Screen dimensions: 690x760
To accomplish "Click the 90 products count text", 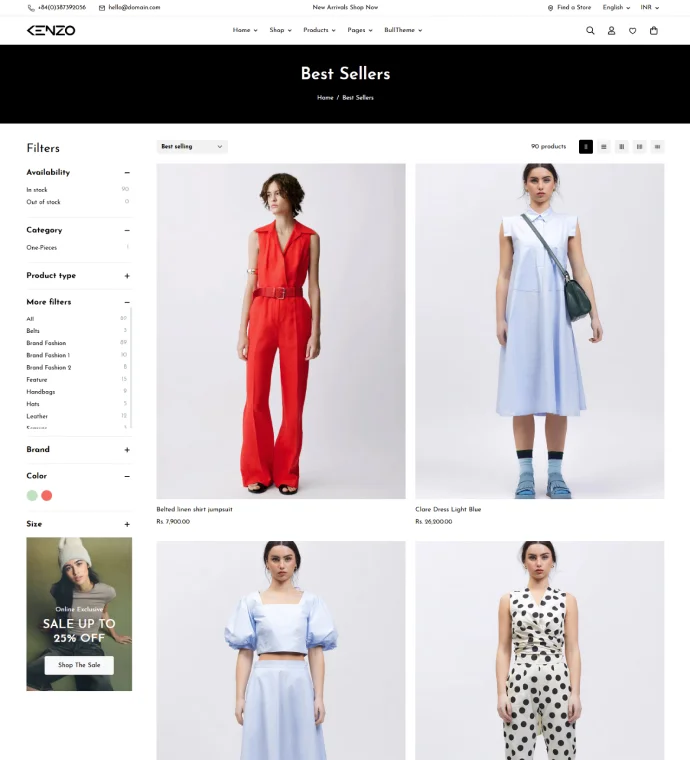I will coord(549,146).
